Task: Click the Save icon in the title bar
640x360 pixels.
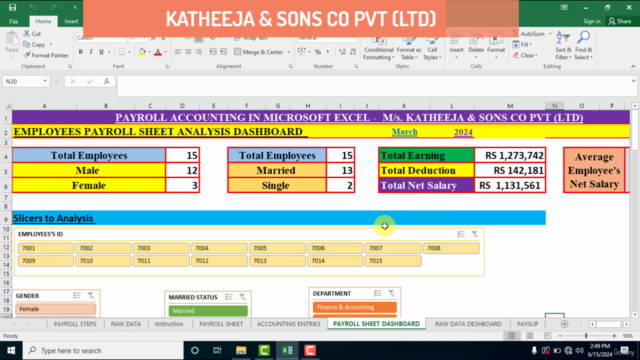Action: coord(12,7)
